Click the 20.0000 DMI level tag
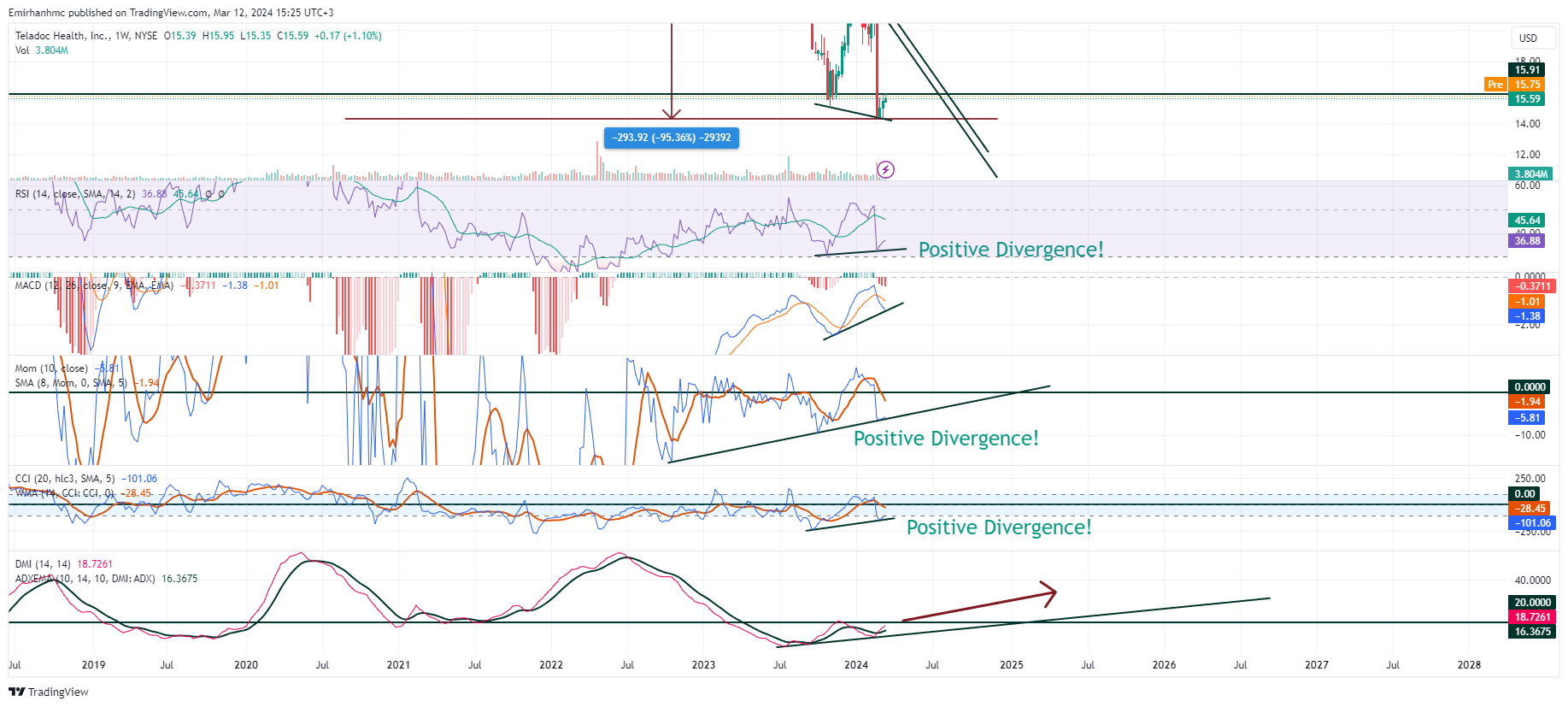The image size is (1568, 707). [x=1532, y=603]
